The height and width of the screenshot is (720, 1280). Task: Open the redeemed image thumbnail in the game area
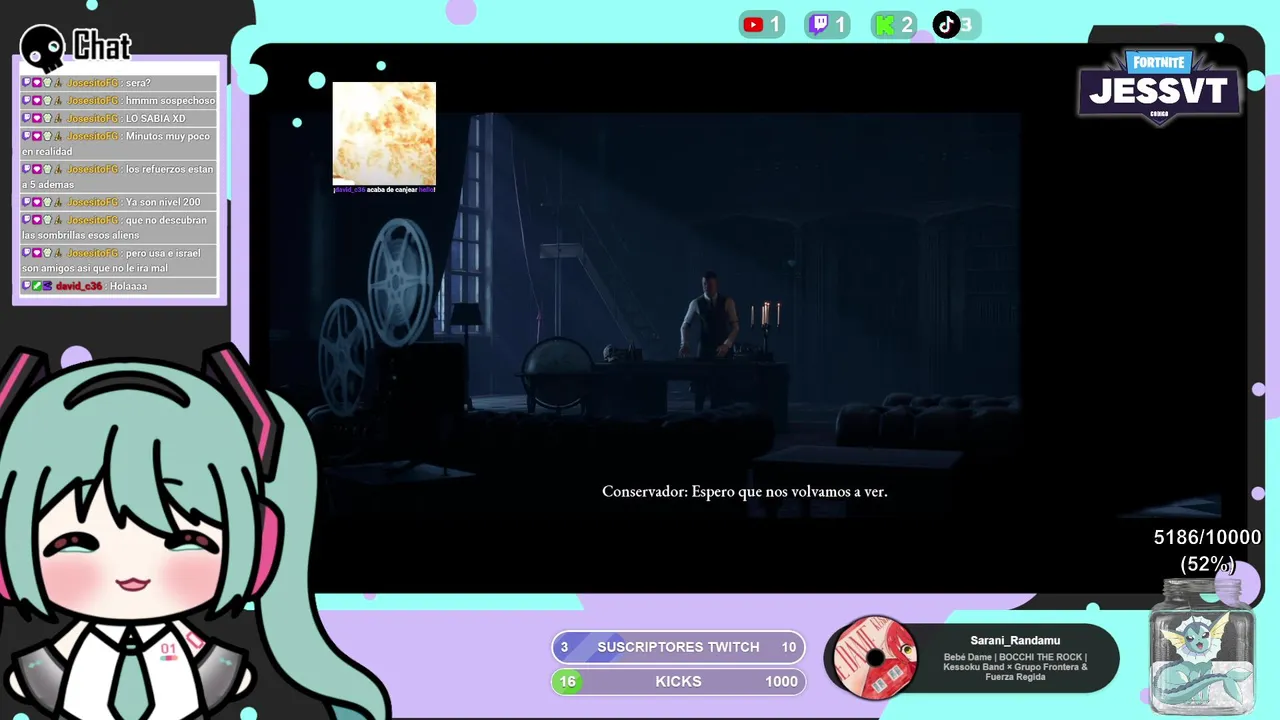point(384,133)
